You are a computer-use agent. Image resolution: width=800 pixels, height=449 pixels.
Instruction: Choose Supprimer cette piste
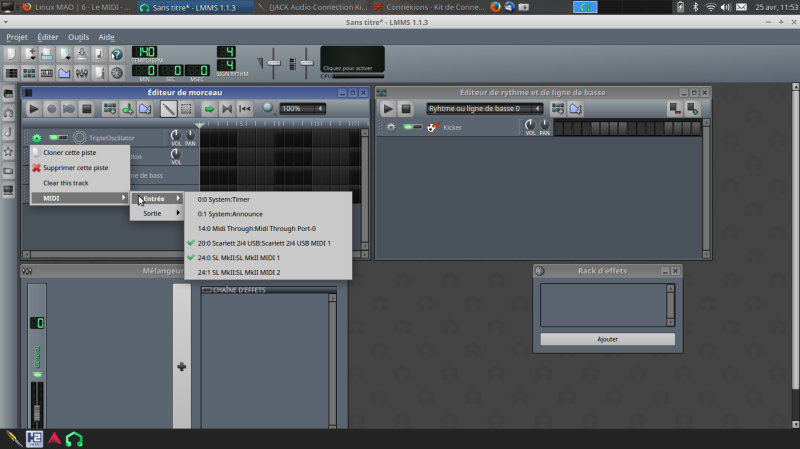[x=80, y=168]
